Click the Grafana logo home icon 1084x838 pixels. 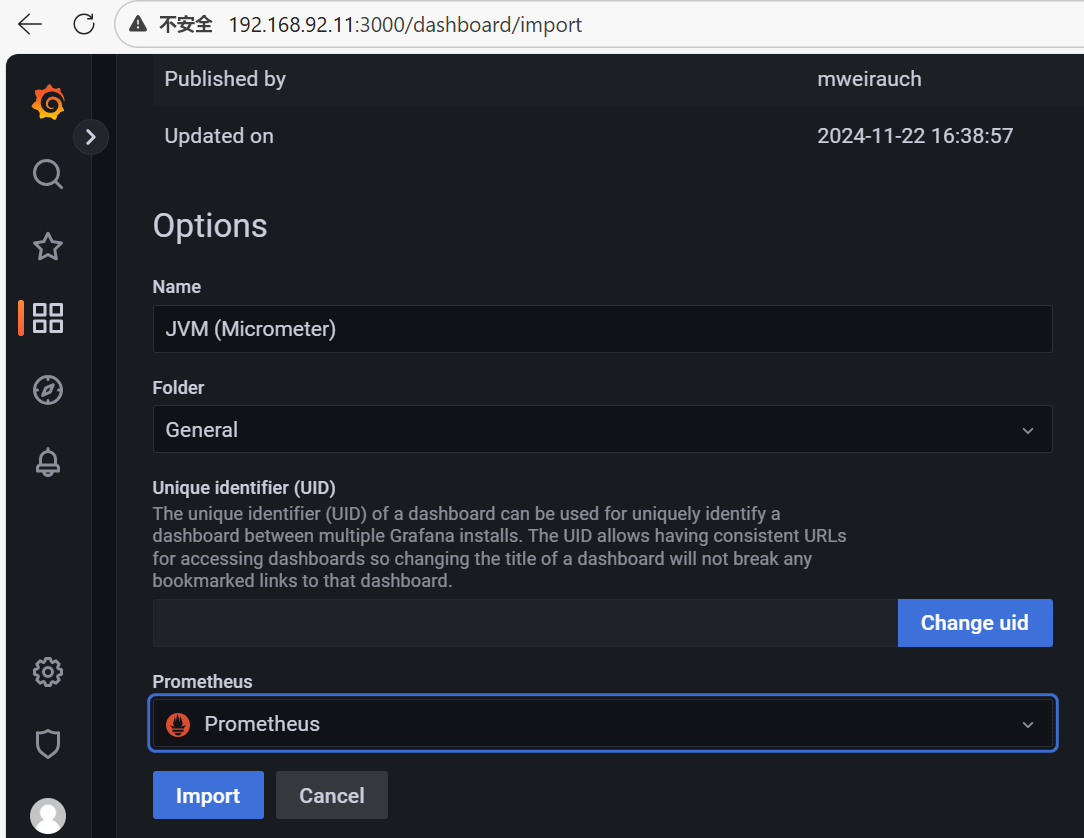click(x=48, y=102)
